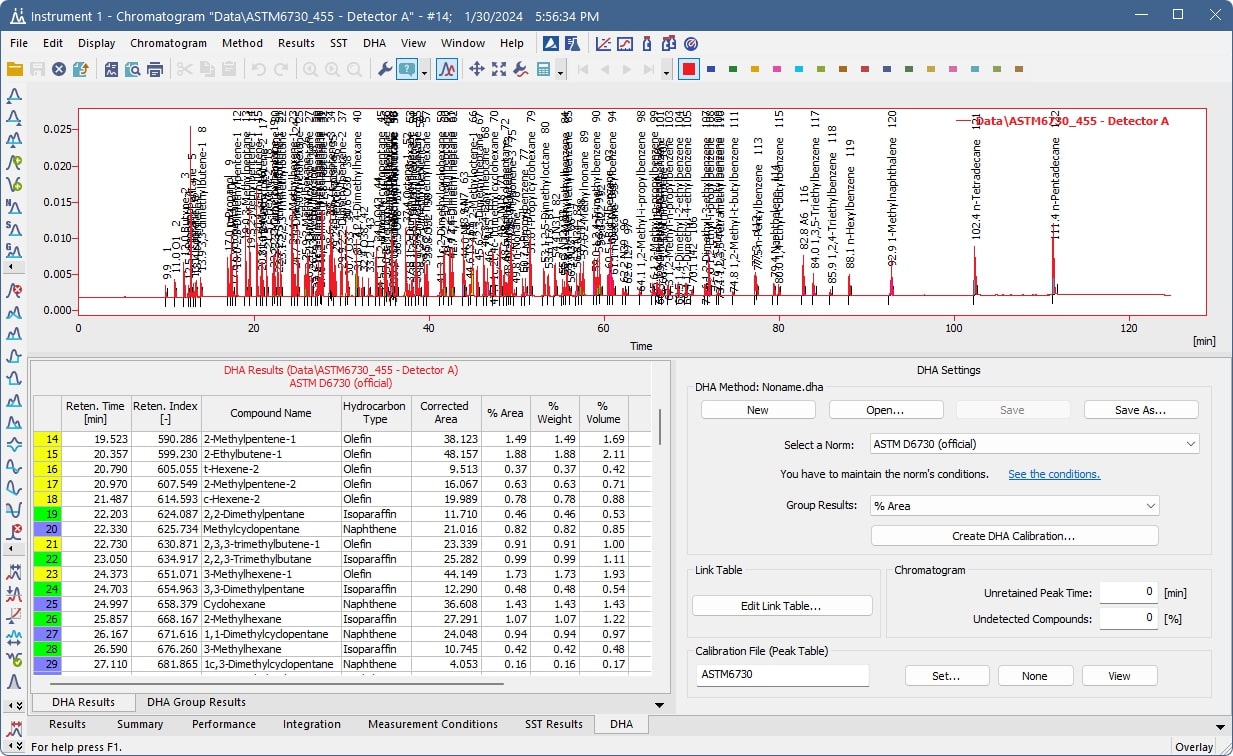Screen dimensions: 1233x756
Task: Click the print preview icon
Action: (132, 69)
